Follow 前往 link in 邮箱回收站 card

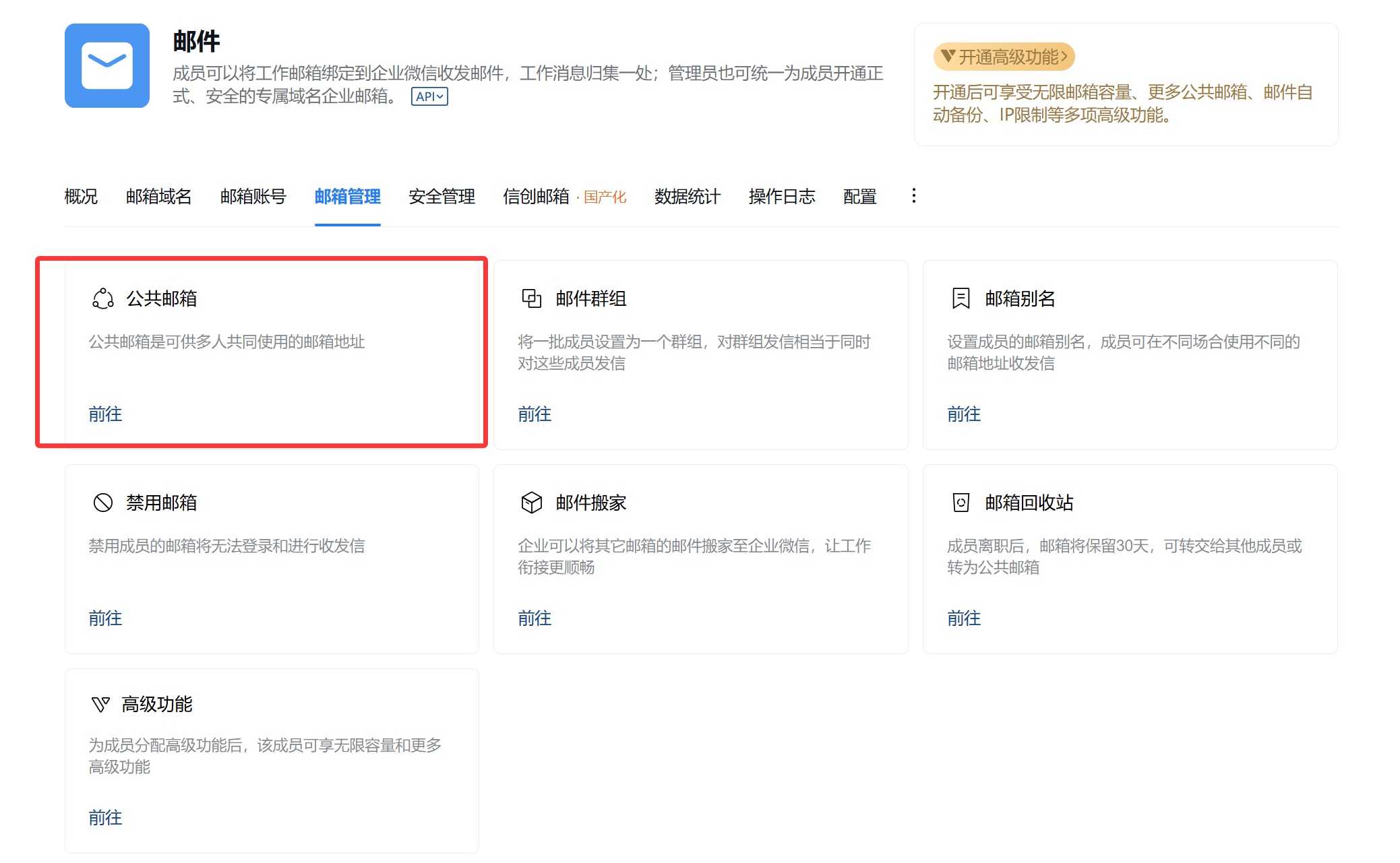pyautogui.click(x=963, y=618)
